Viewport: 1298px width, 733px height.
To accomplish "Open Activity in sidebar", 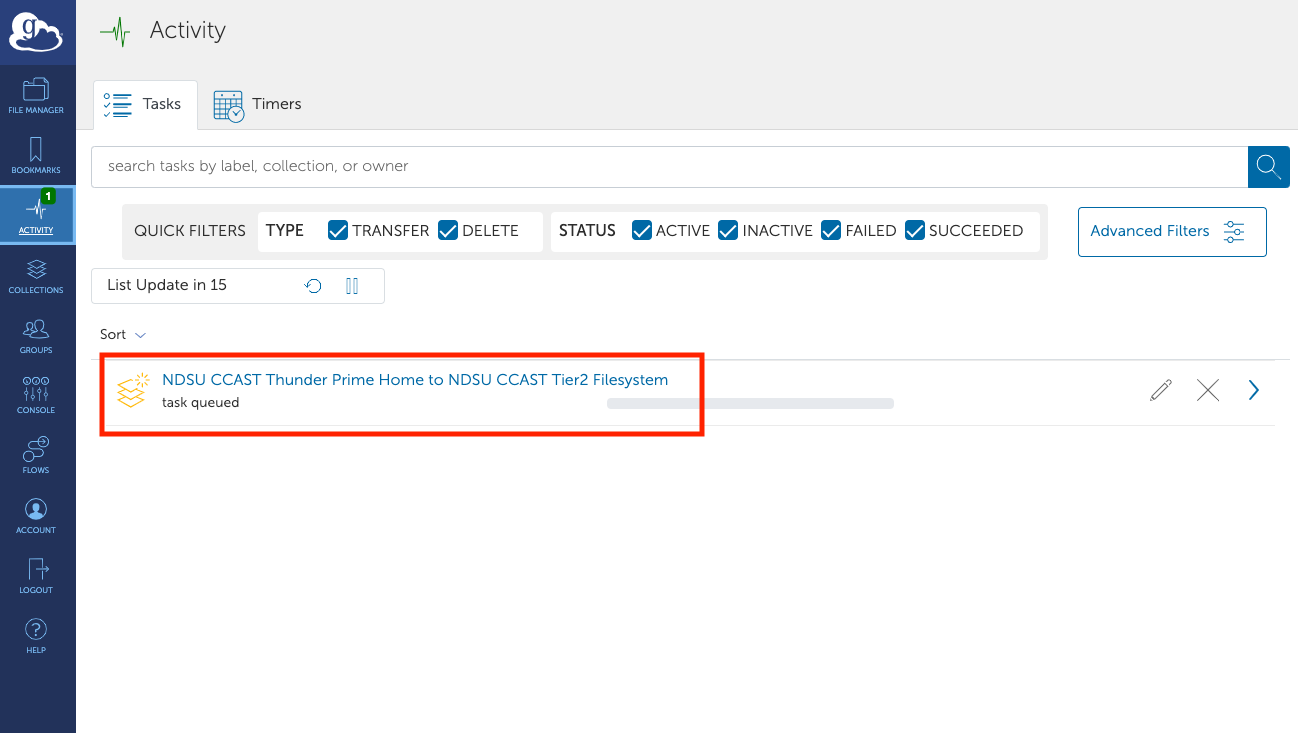I will (36, 215).
